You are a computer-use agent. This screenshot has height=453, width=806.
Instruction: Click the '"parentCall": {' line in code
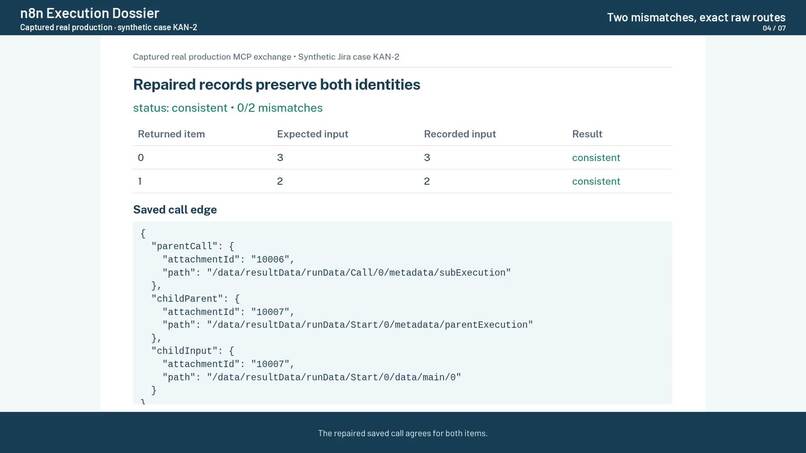pos(192,246)
